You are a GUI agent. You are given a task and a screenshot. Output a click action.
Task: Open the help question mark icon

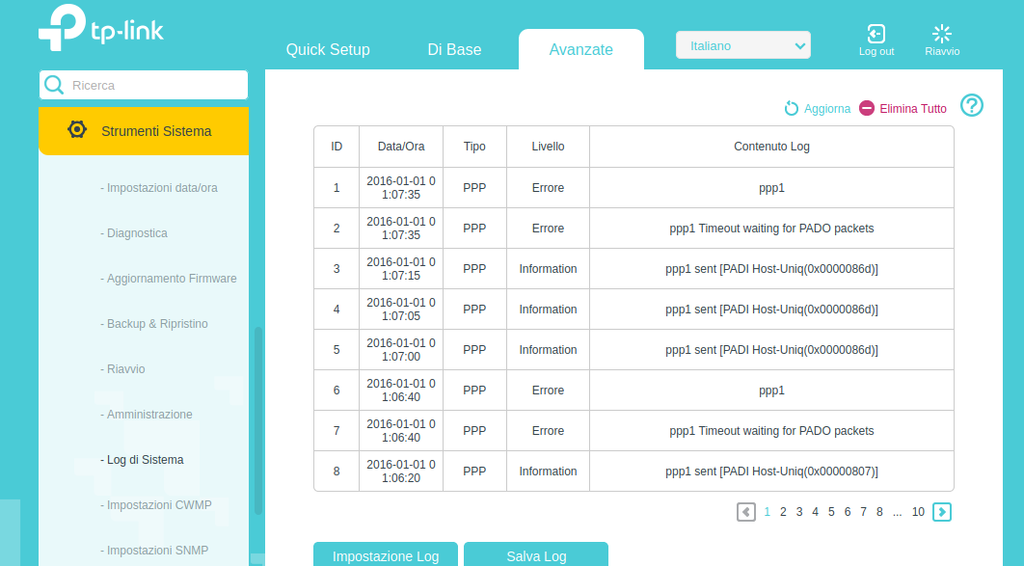coord(971,106)
